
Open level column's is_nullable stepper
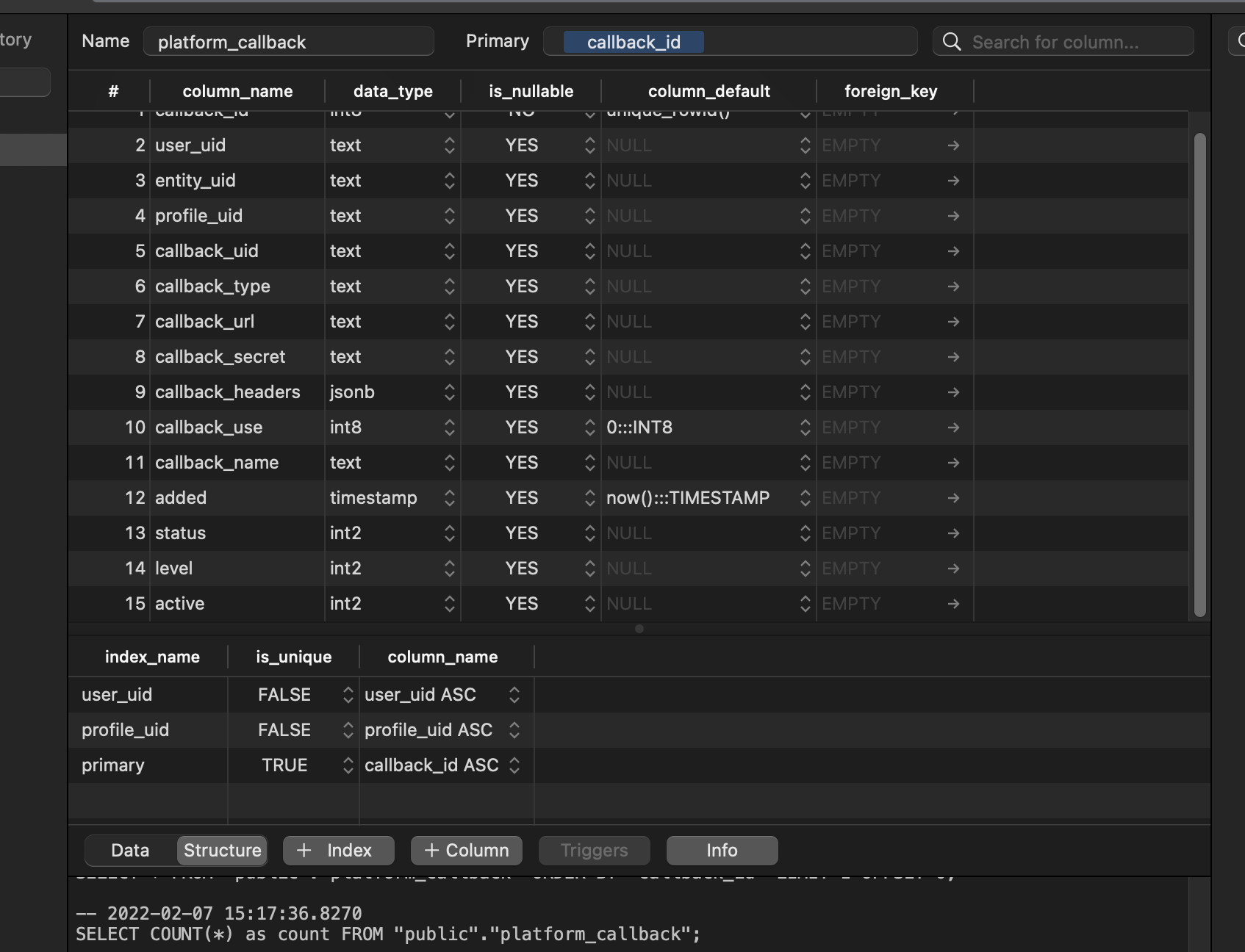590,569
